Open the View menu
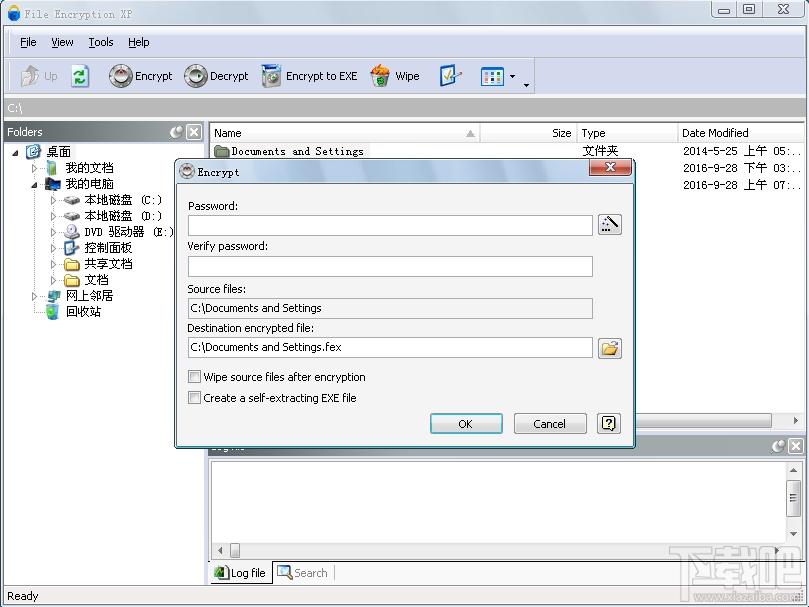 tap(62, 42)
